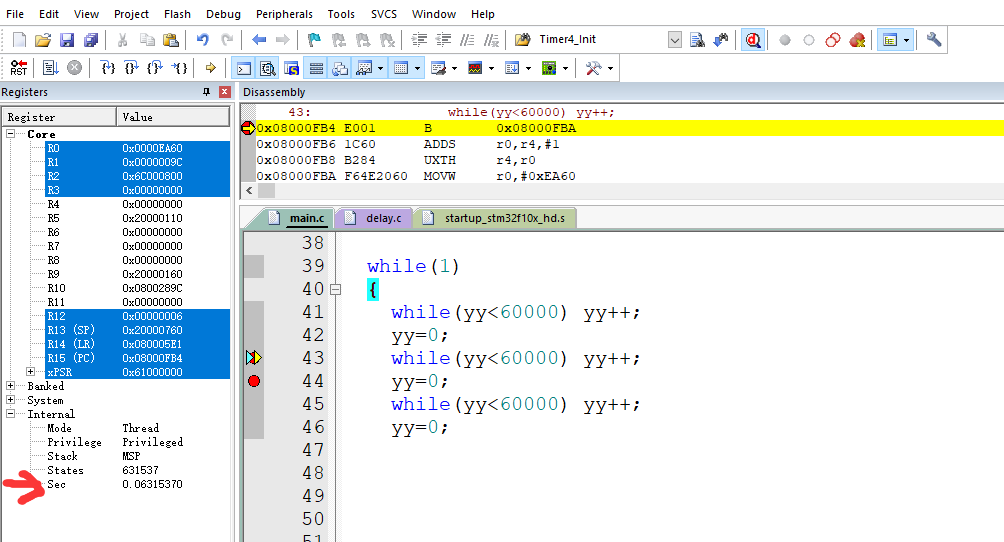Viewport: 1004px width, 542px height.
Task: Expand the Banked register group
Action: click(x=11, y=386)
